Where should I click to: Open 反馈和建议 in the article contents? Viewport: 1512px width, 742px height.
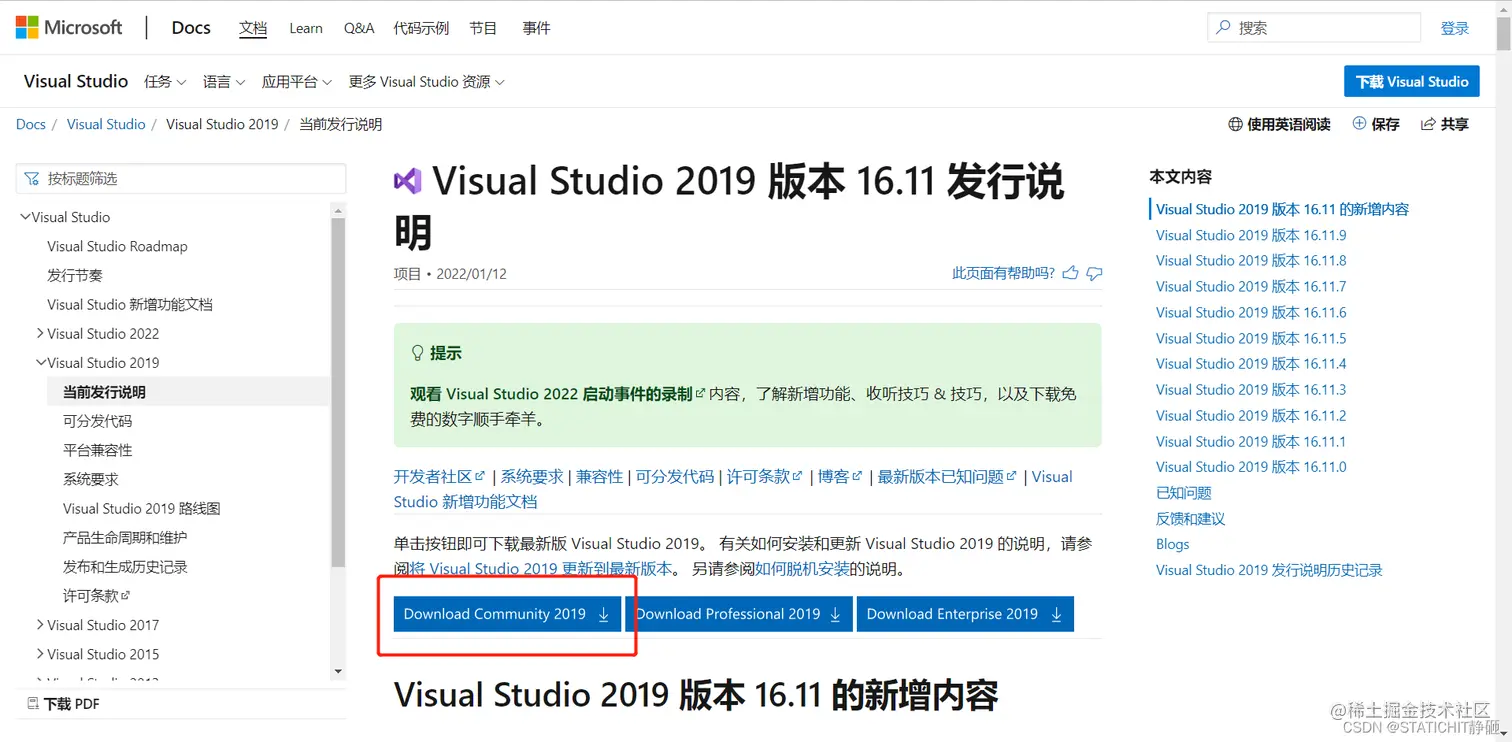pyautogui.click(x=1190, y=518)
